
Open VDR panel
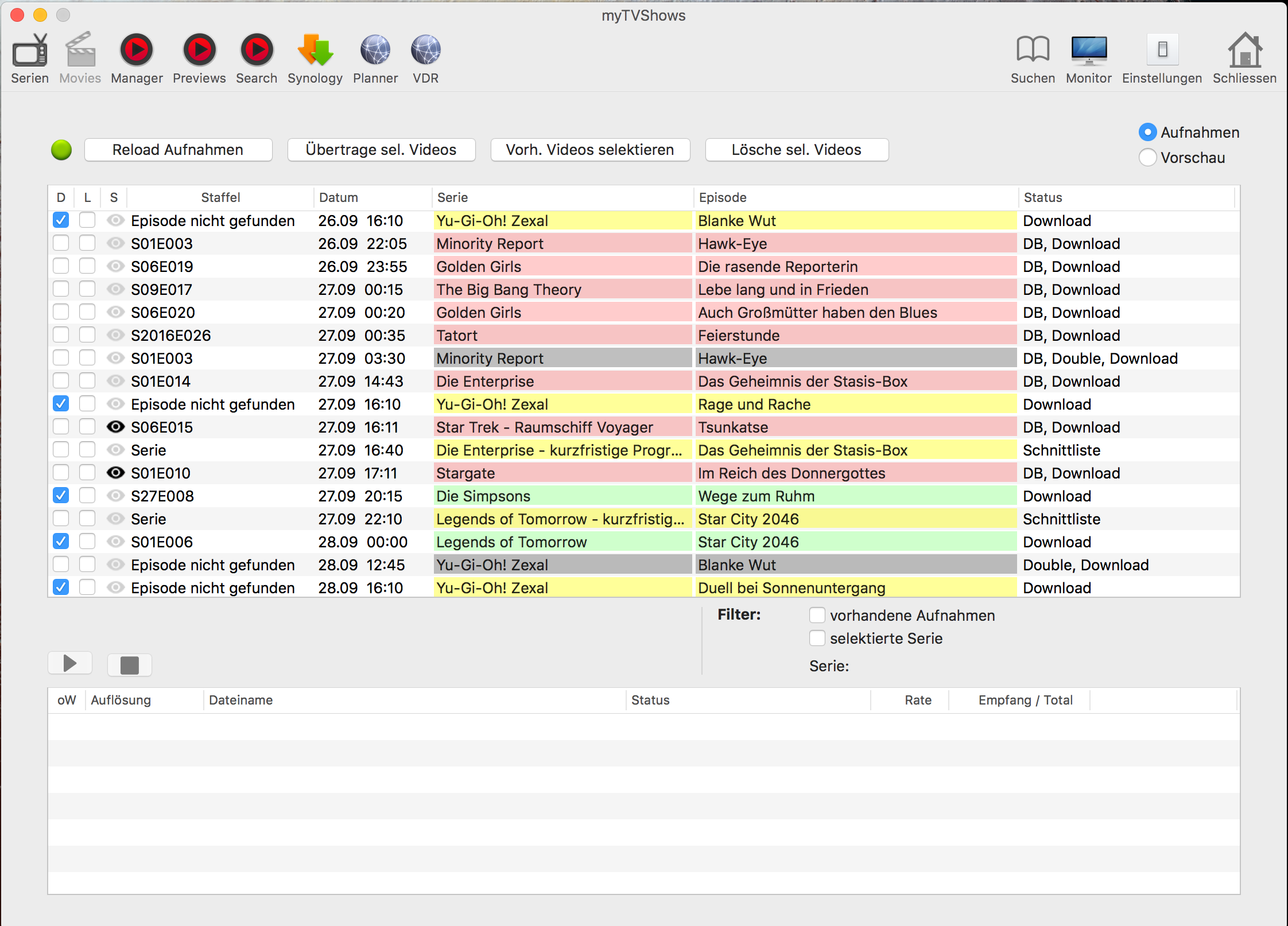425,58
